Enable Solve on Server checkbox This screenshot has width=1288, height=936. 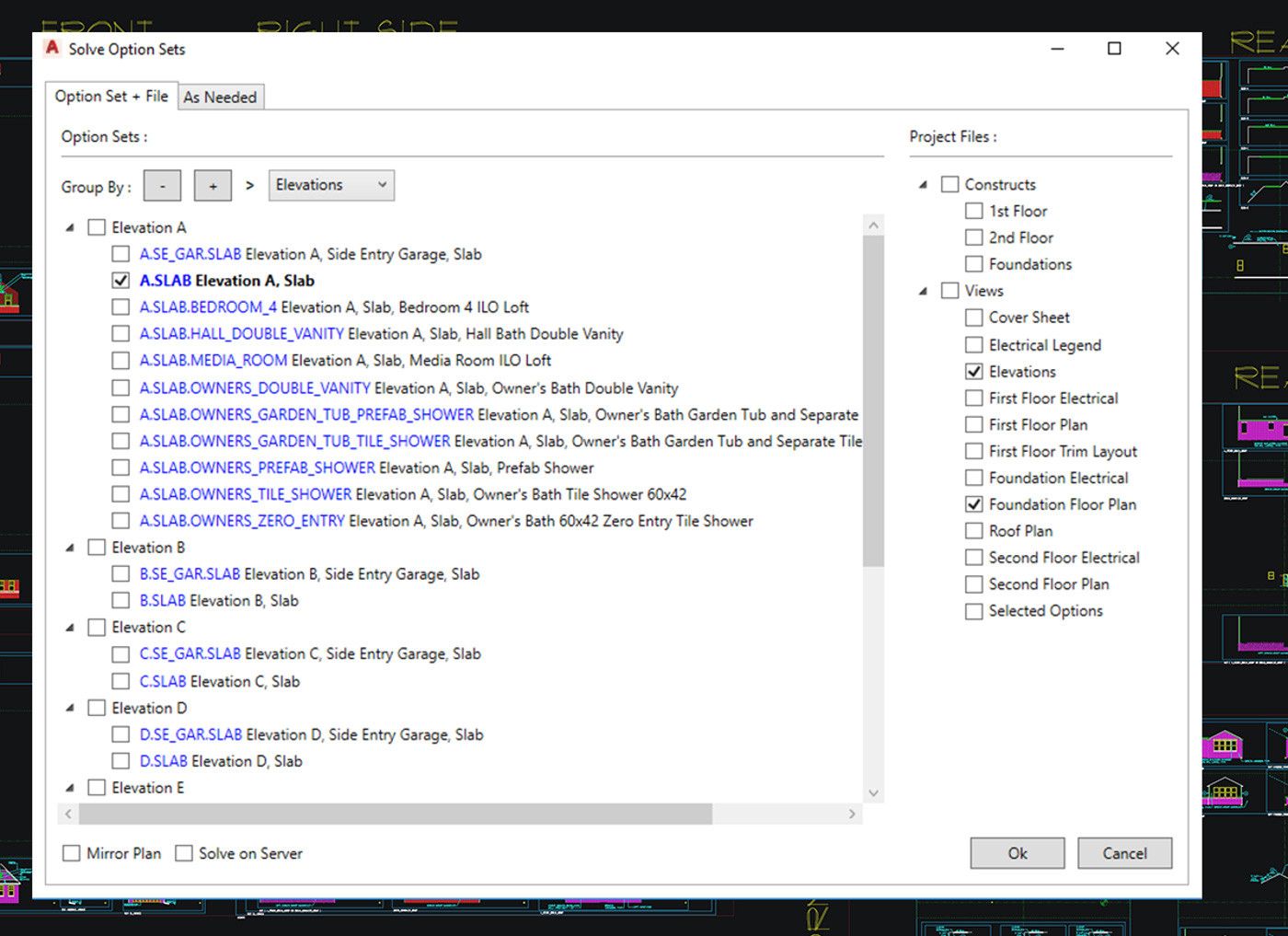[x=184, y=853]
